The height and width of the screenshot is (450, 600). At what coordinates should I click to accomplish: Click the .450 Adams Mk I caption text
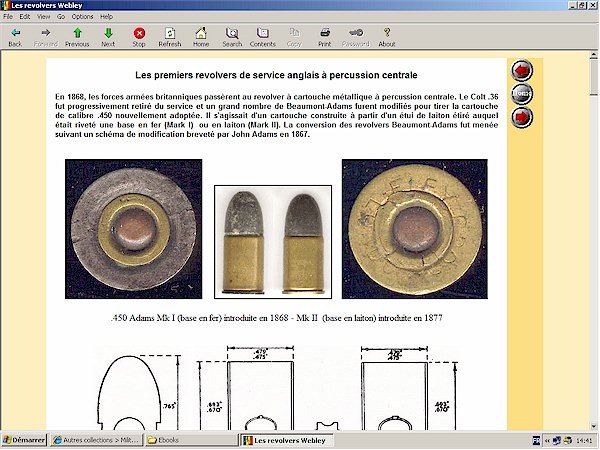(276, 318)
